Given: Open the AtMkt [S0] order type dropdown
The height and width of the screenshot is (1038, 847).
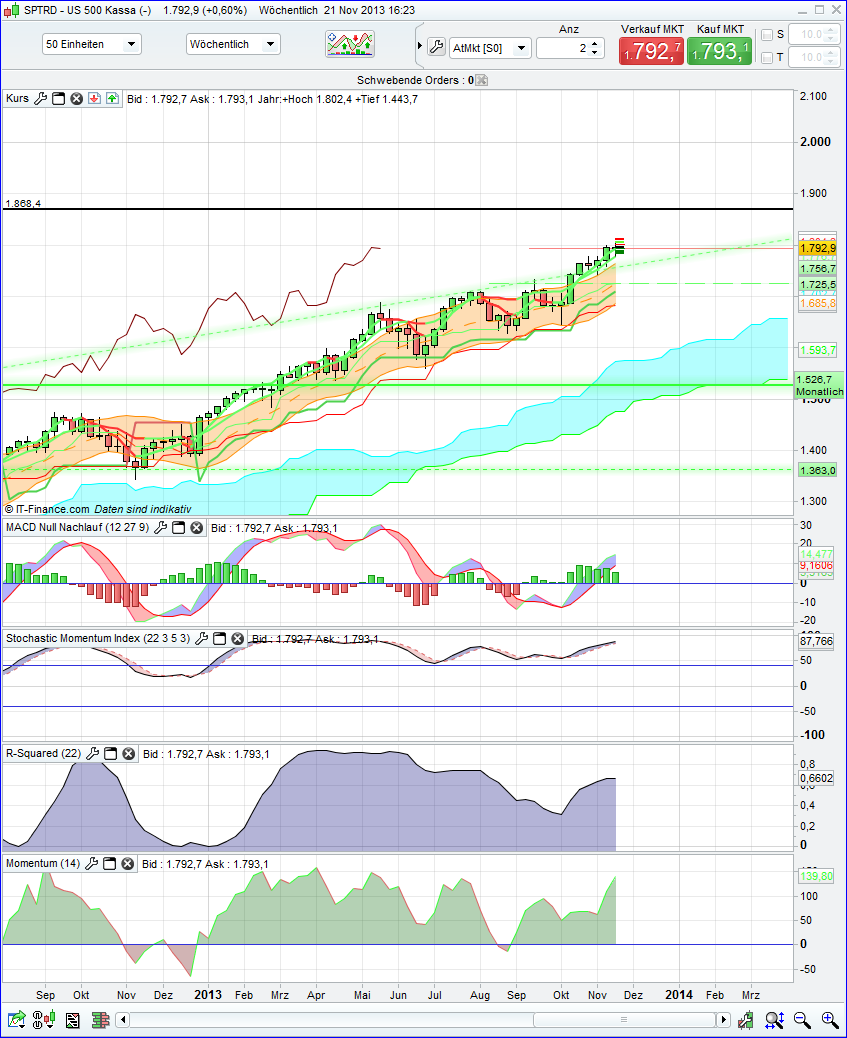Looking at the screenshot, I should point(521,47).
